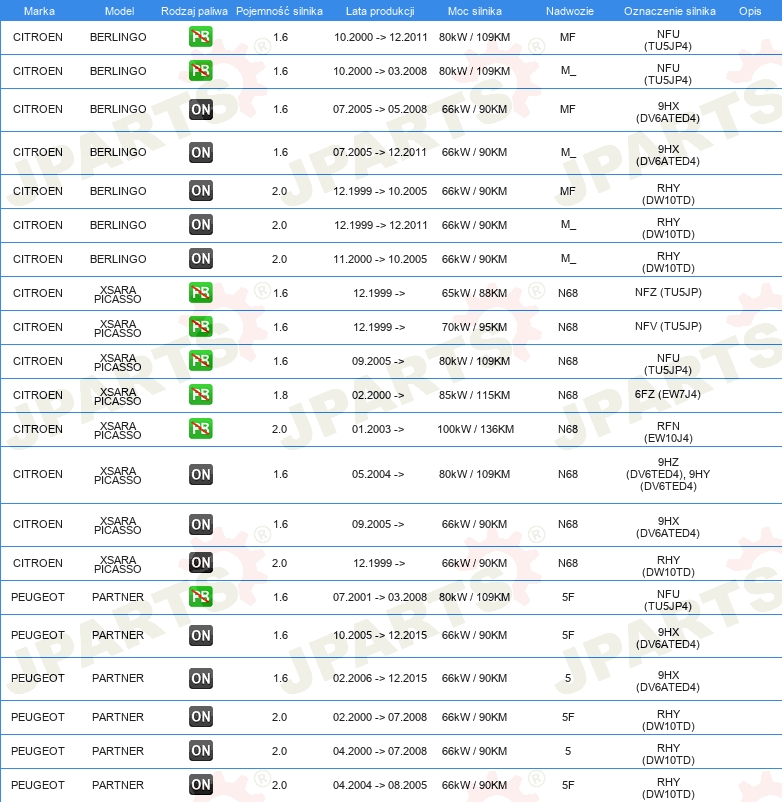Viewport: 782px width, 802px height.
Task: Click the engine code NFZ (TU5JP)
Action: pyautogui.click(x=668, y=292)
